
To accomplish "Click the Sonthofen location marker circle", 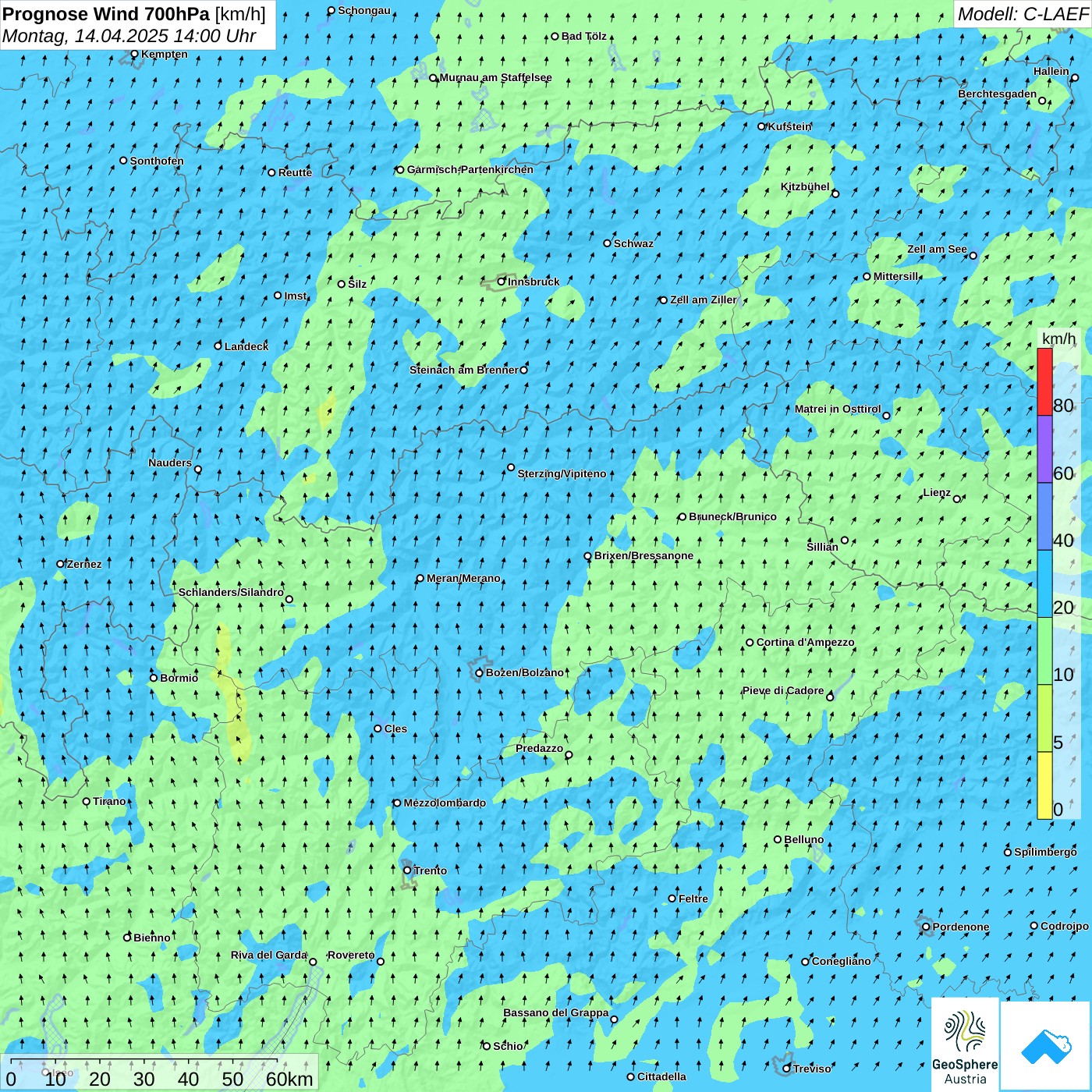I will click(x=123, y=161).
